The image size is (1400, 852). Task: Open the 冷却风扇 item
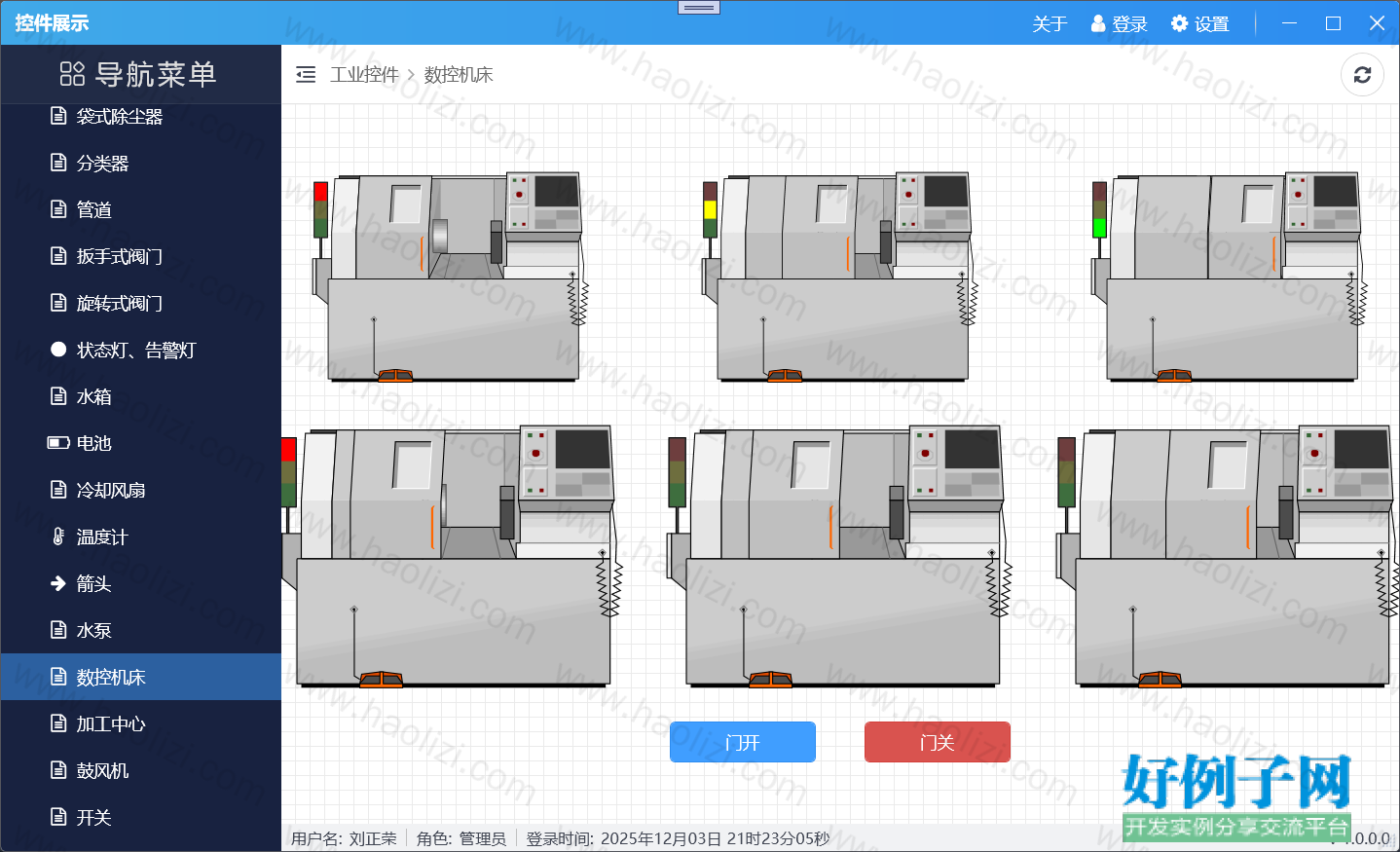point(141,490)
